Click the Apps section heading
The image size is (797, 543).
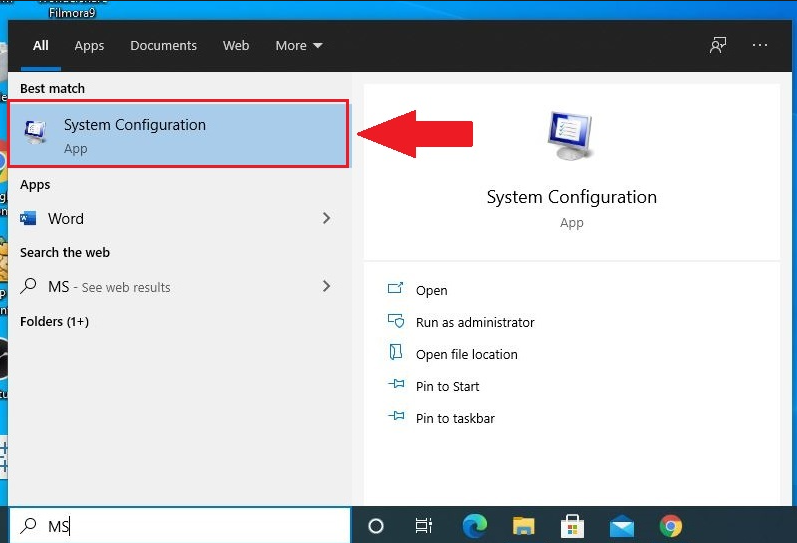click(35, 185)
